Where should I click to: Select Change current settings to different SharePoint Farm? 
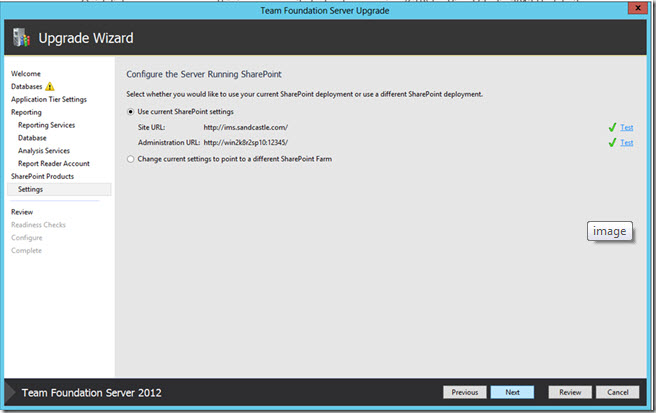click(131, 159)
